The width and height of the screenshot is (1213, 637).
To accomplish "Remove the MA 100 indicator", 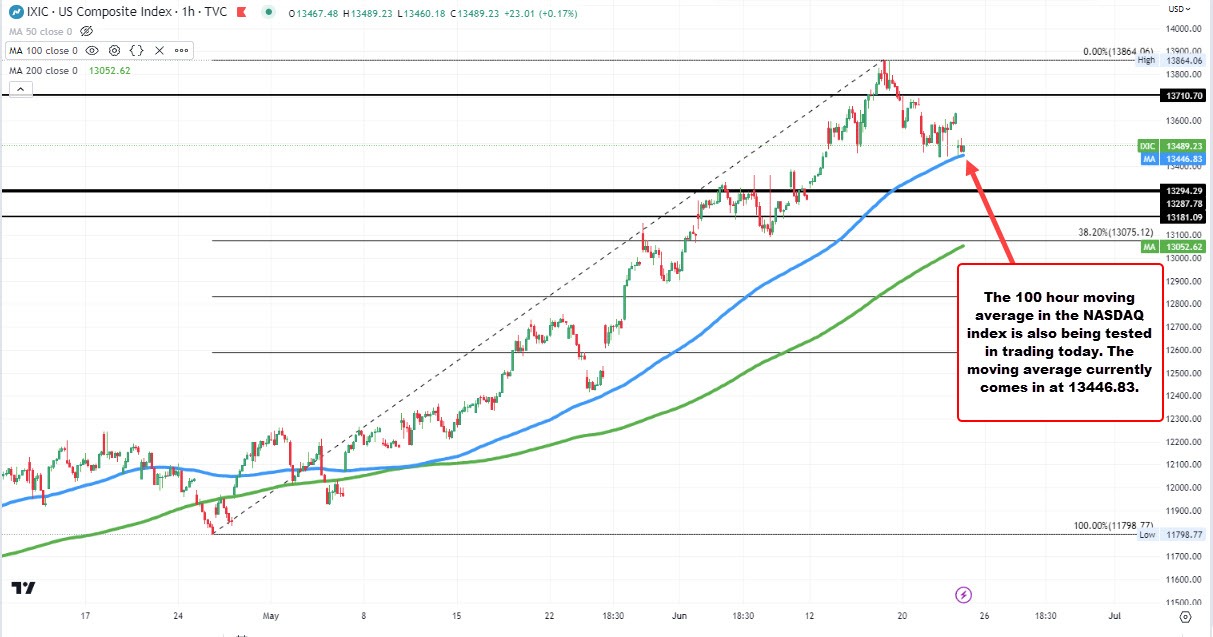I will pos(159,49).
